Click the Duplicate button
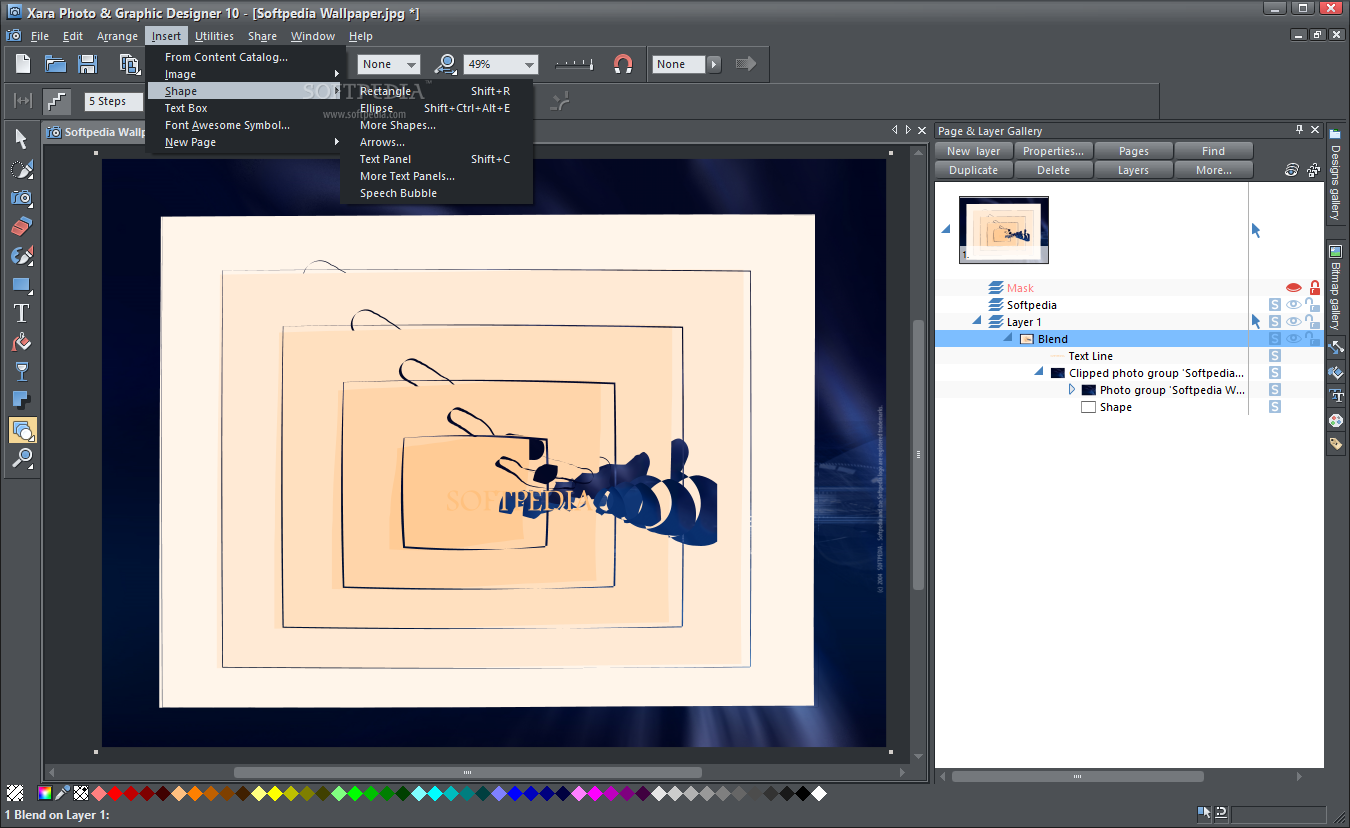The width and height of the screenshot is (1350, 828). (x=974, y=170)
